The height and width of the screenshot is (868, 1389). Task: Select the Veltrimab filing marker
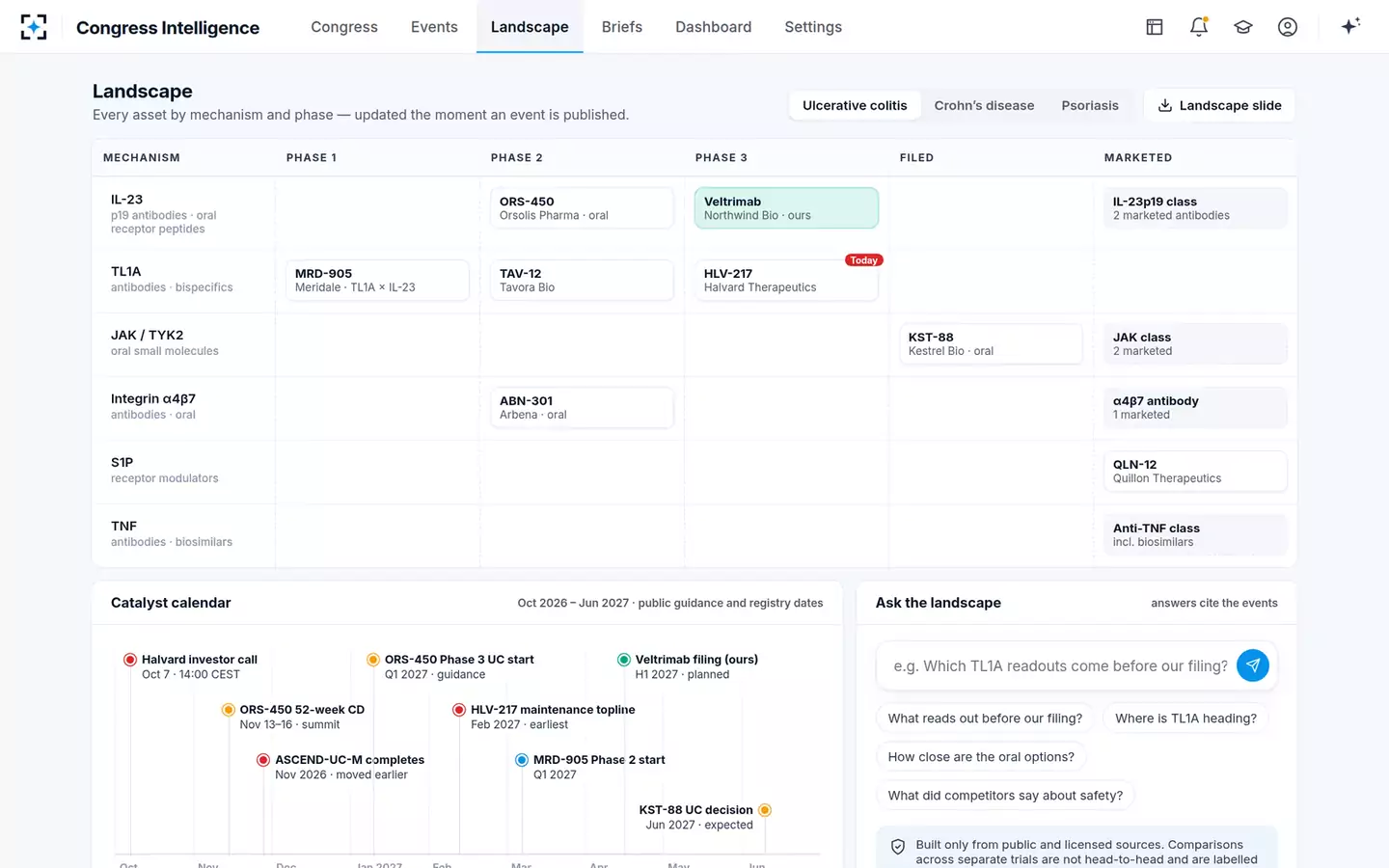tap(624, 660)
